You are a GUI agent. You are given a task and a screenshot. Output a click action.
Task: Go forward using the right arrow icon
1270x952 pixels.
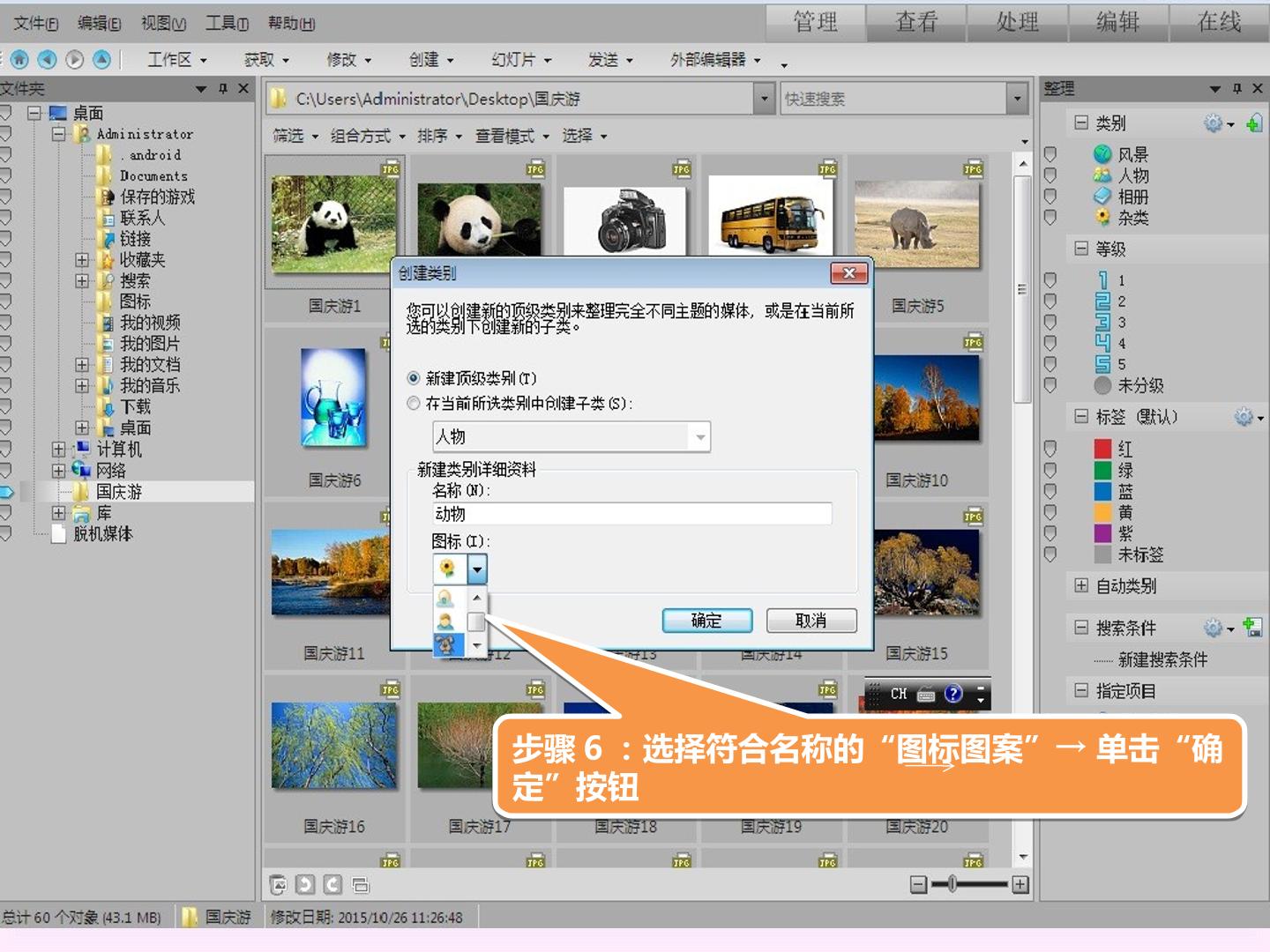(75, 59)
